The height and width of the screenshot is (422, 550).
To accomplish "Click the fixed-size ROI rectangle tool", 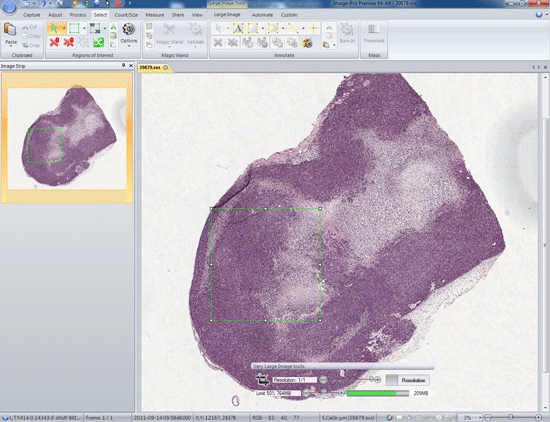I will pos(94,28).
